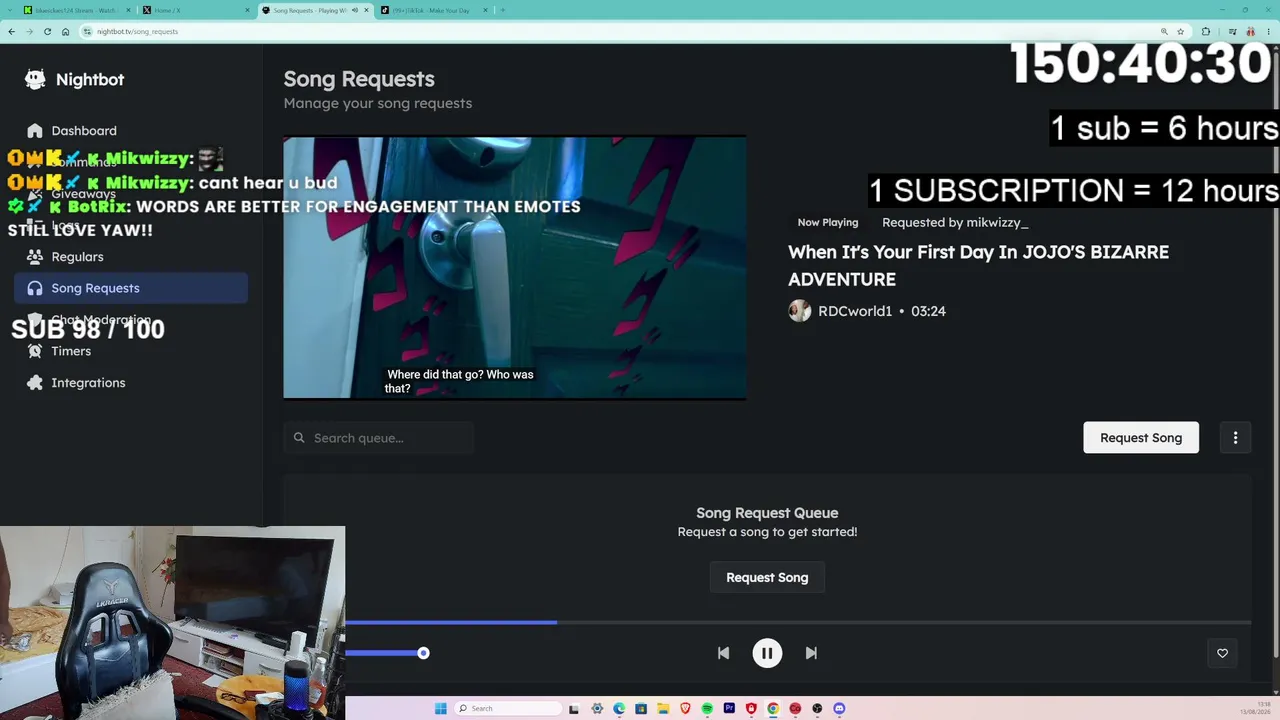Screen dimensions: 1280x720
Task: Open File Explorer from the taskbar
Action: [663, 709]
